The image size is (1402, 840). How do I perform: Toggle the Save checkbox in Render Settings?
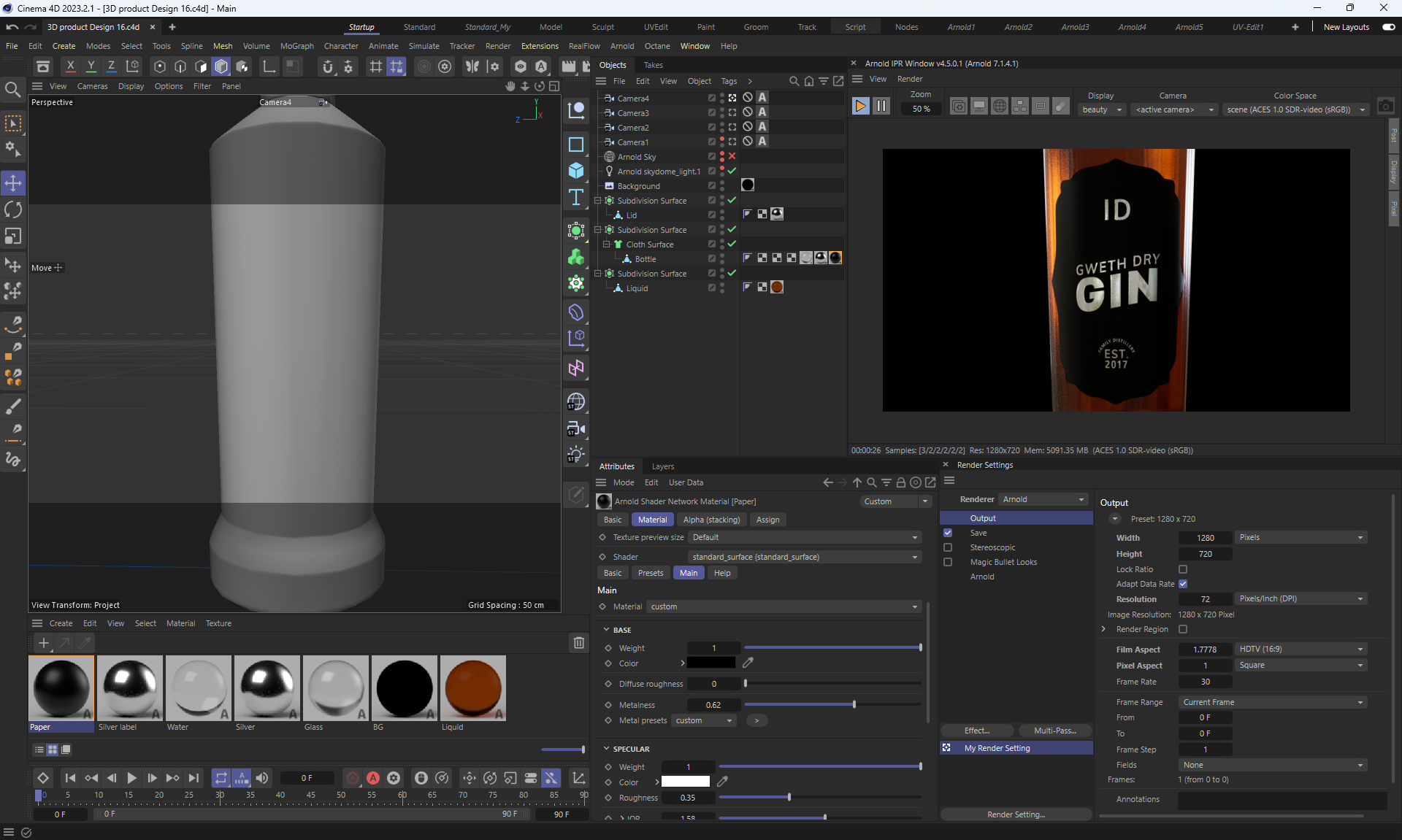pos(948,533)
